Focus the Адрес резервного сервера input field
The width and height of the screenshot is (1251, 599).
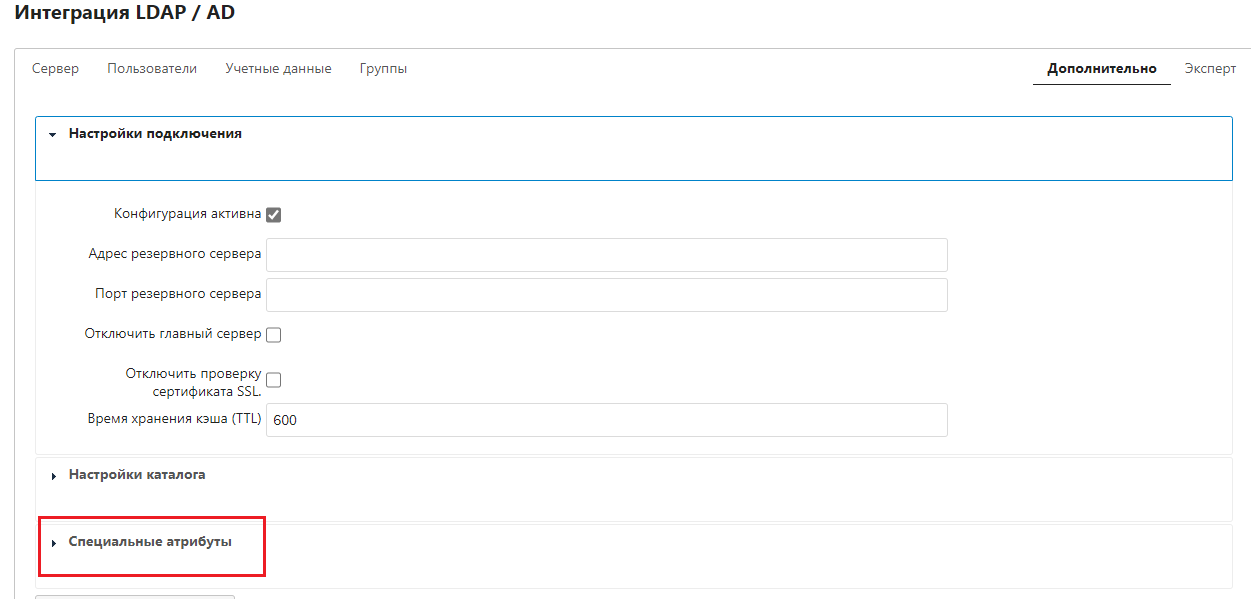coord(606,255)
